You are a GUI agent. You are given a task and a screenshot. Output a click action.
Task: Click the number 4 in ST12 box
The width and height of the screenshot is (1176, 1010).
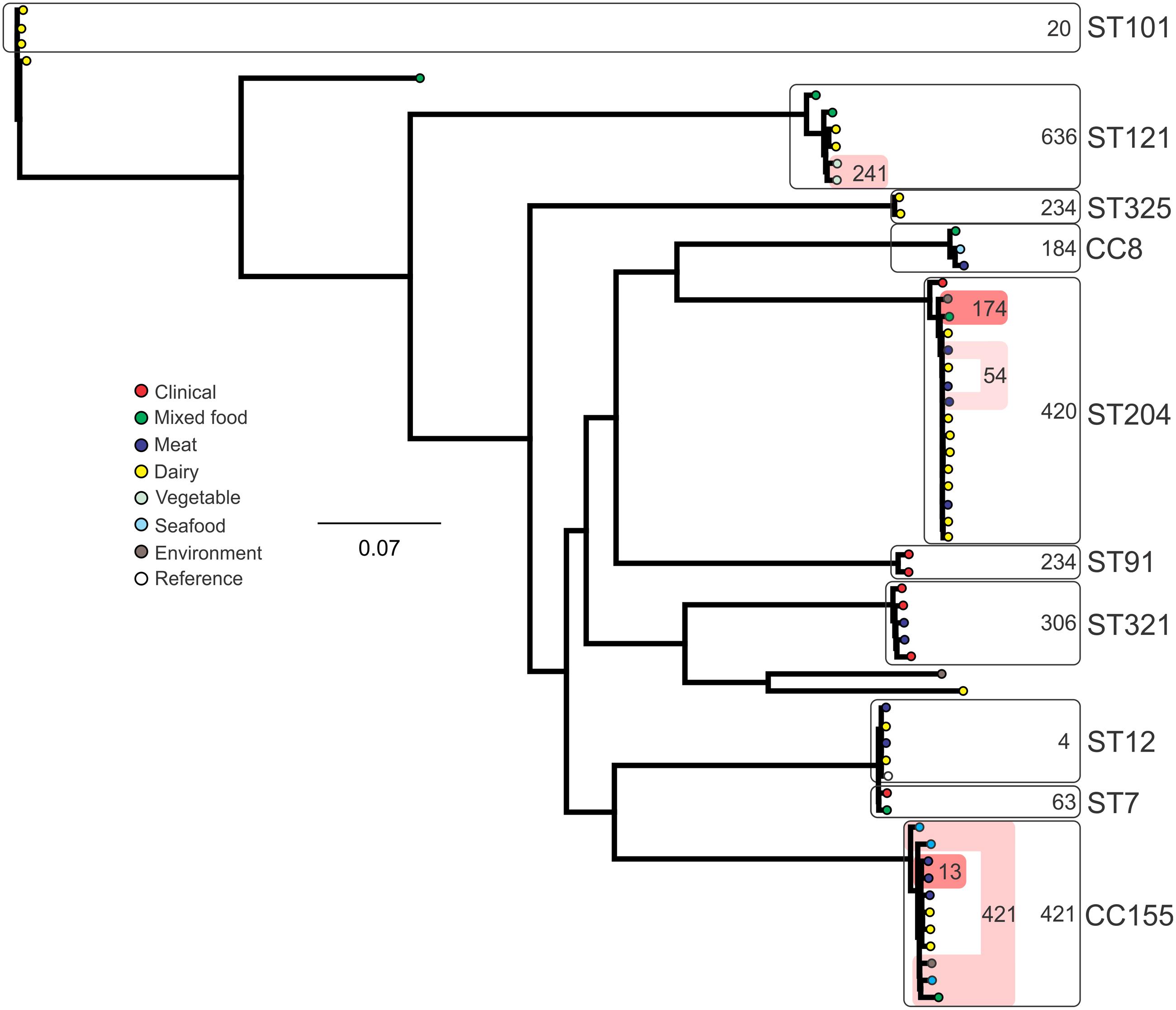[x=1064, y=742]
